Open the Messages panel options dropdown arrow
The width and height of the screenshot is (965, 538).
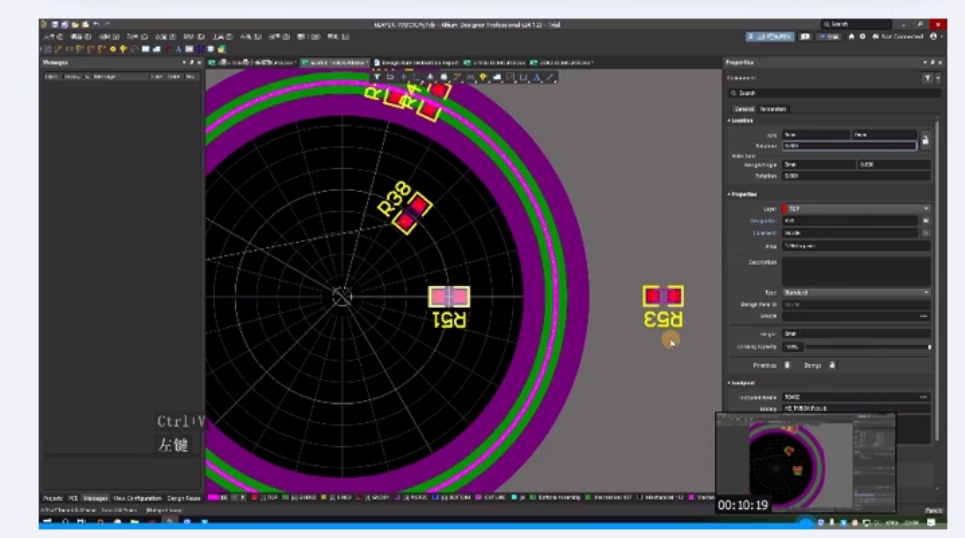pos(184,63)
